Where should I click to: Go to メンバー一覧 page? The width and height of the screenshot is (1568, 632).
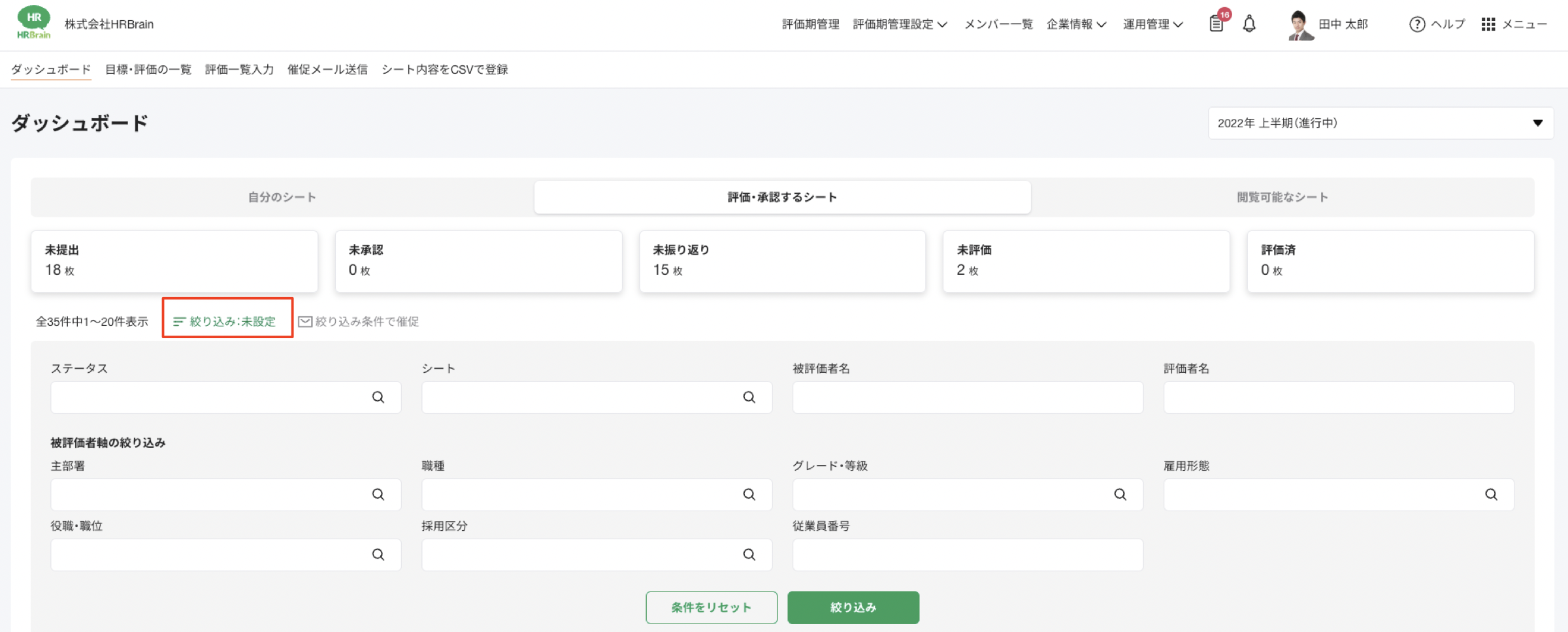pos(998,24)
